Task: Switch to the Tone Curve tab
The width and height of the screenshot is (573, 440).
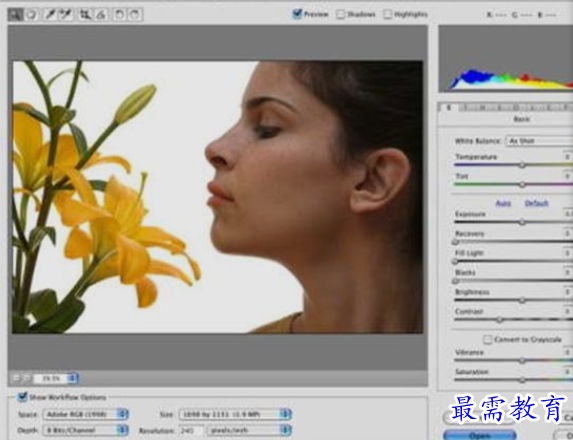Action: point(466,107)
